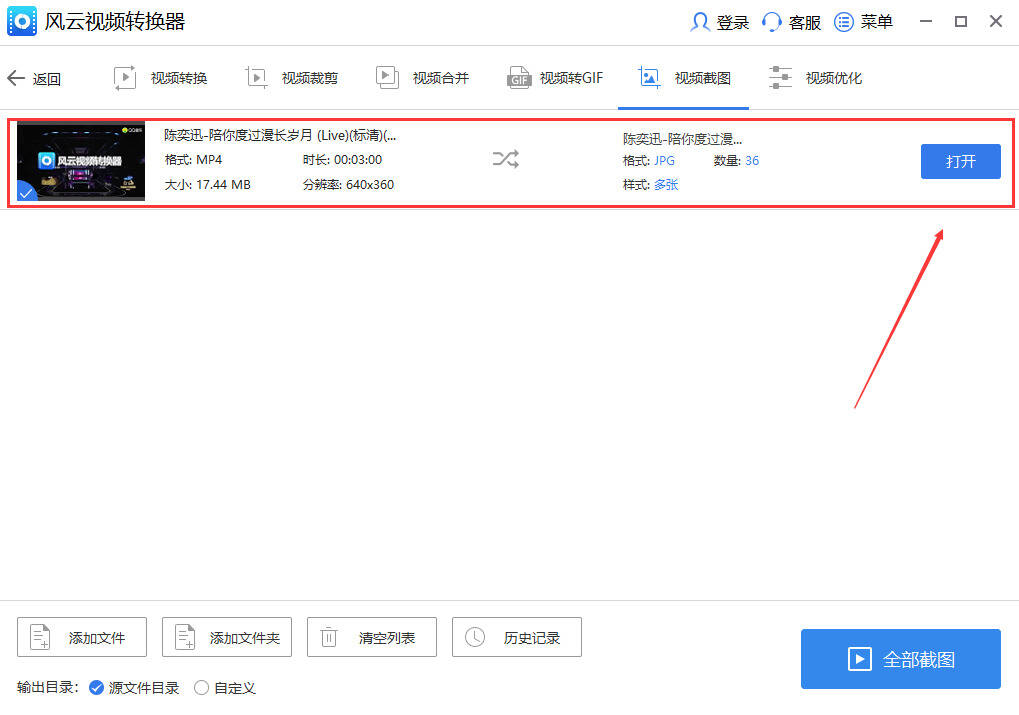Click 客服 text link

click(805, 23)
